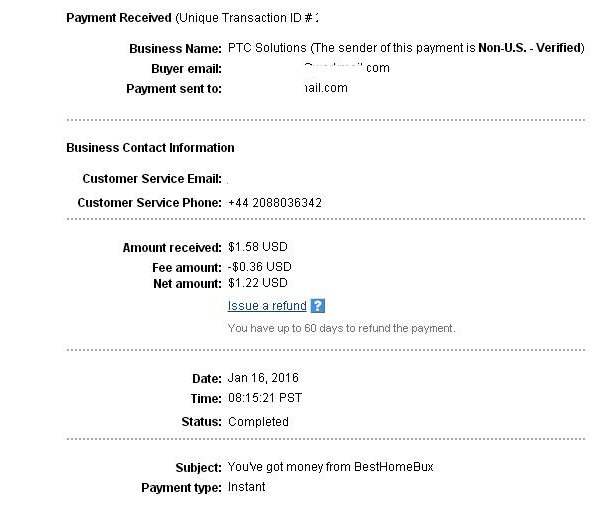Click the Jan 16, 2016 date value
The width and height of the screenshot is (596, 520).
(x=263, y=378)
